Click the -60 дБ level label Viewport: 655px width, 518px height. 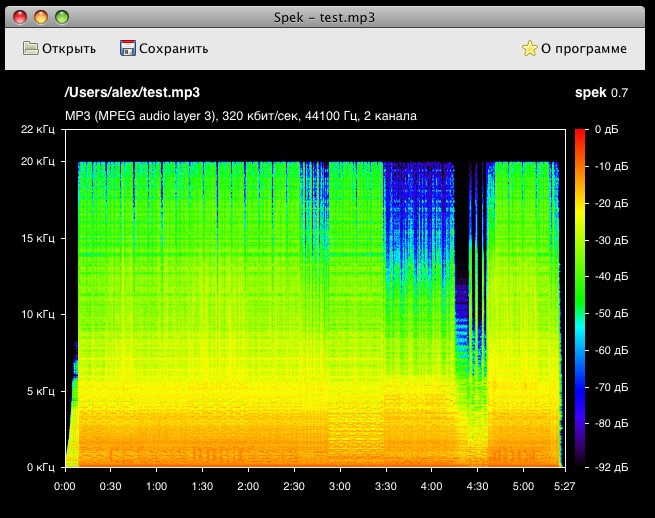tap(612, 350)
